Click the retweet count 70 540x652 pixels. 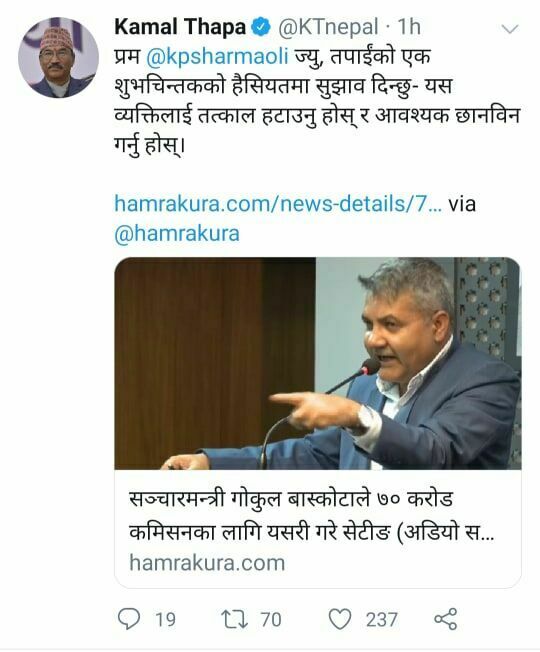[271, 619]
